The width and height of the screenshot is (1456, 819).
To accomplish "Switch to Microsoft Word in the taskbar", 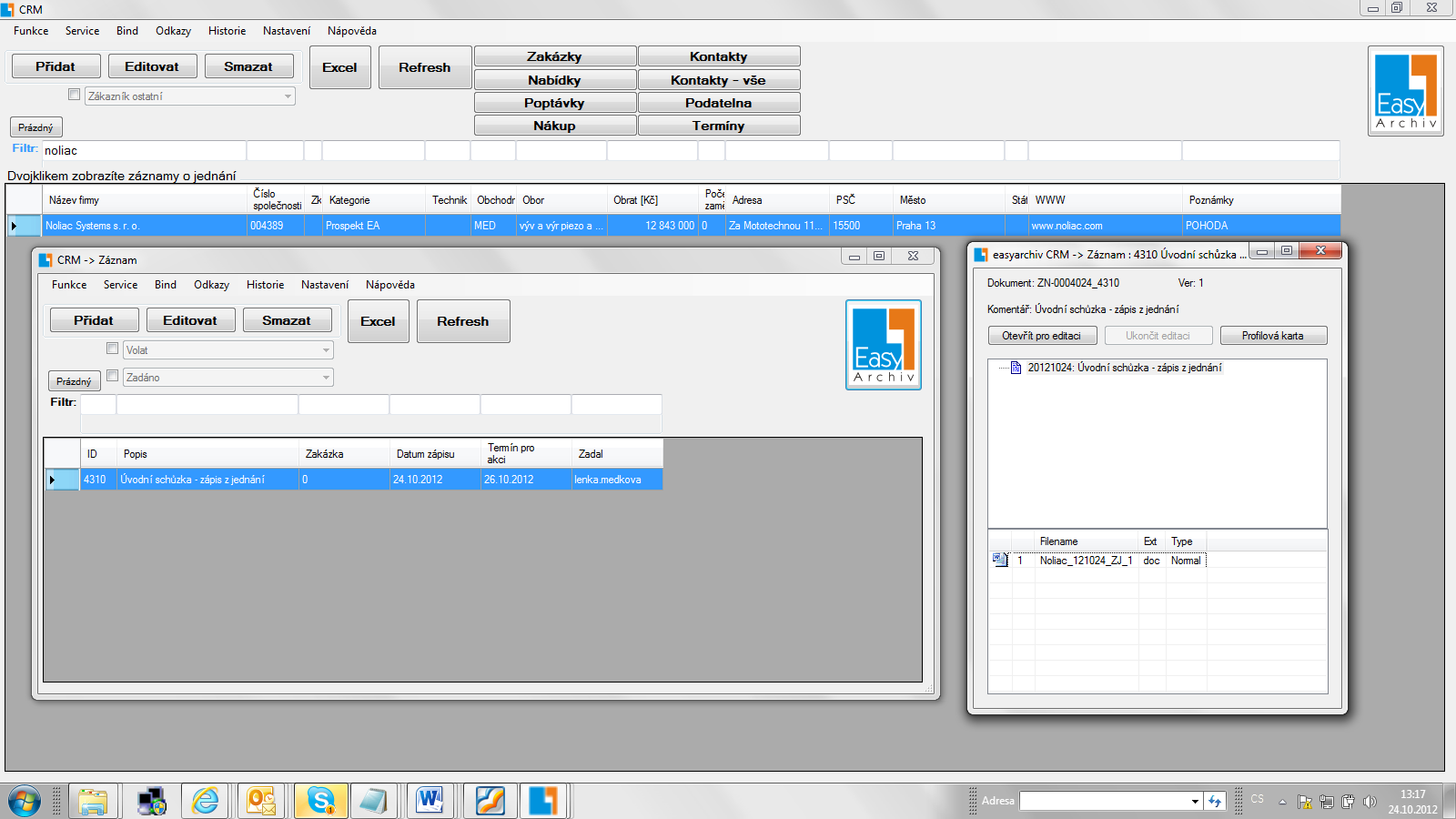I will pos(430,801).
